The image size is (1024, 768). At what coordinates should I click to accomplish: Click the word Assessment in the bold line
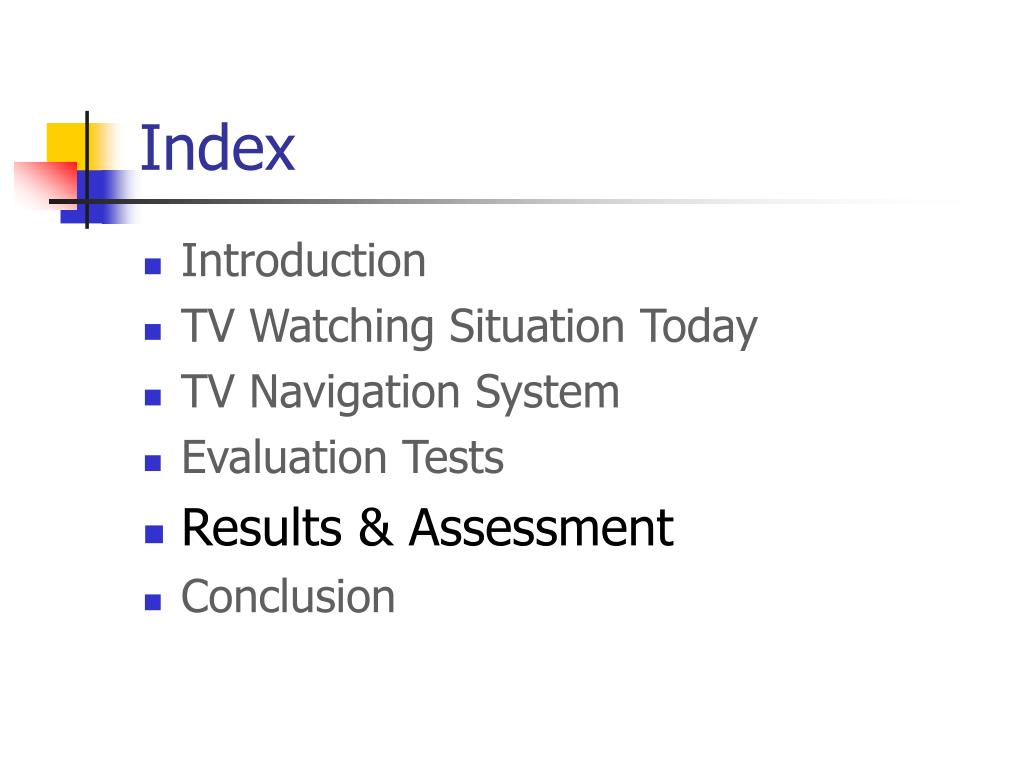coord(541,527)
